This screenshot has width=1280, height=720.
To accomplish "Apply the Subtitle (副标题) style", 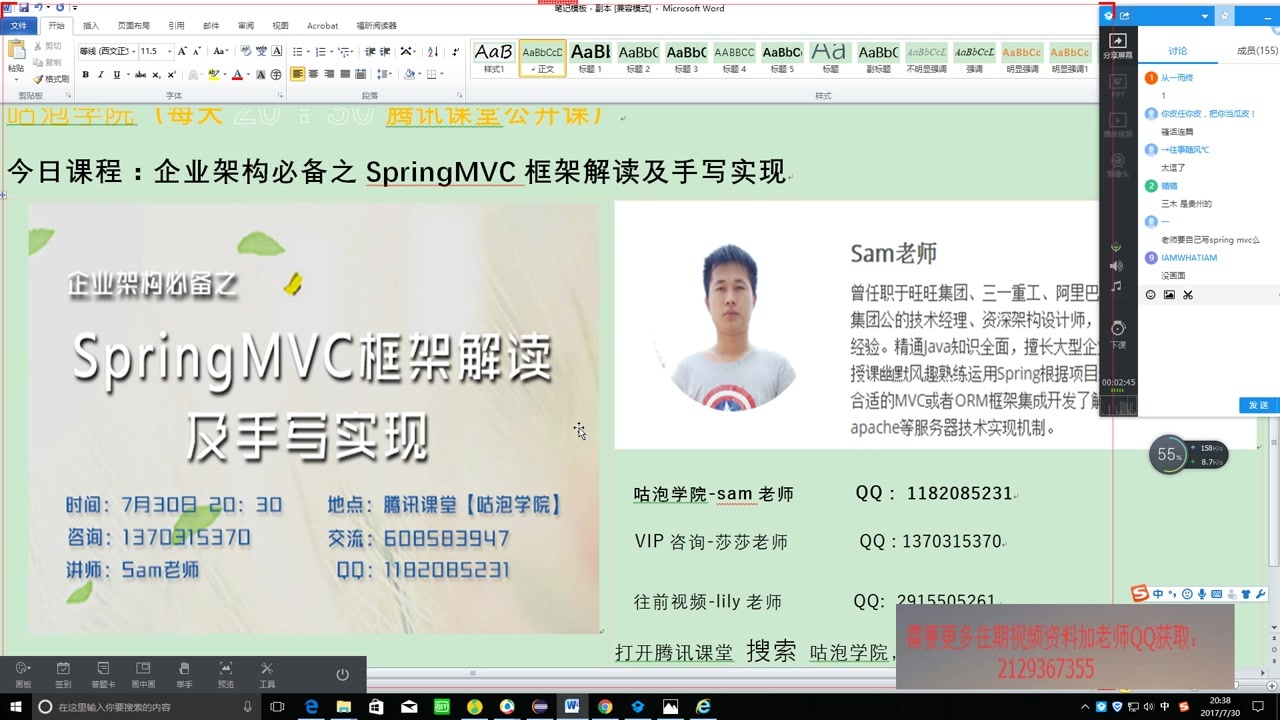I will pos(879,58).
